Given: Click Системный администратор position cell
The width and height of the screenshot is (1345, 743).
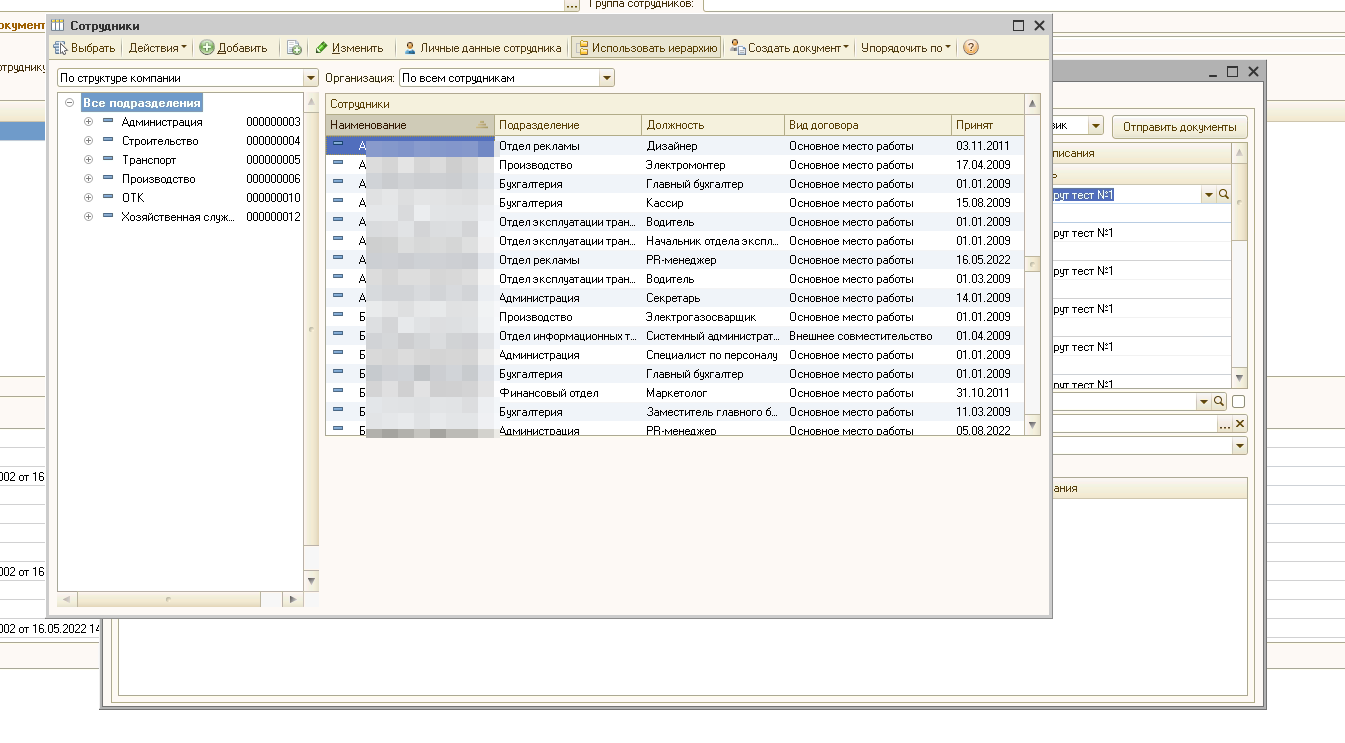Looking at the screenshot, I should [x=713, y=336].
